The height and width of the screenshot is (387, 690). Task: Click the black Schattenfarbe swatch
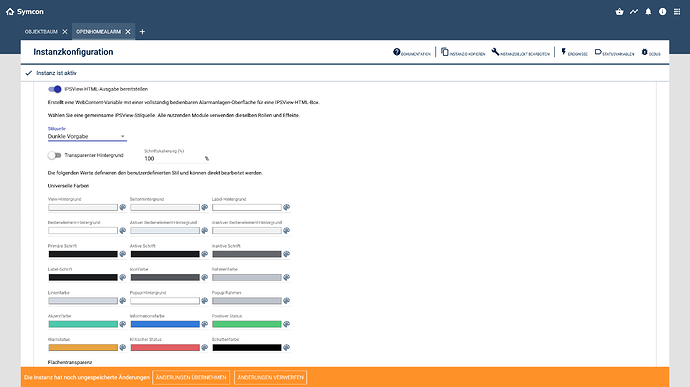coord(247,347)
